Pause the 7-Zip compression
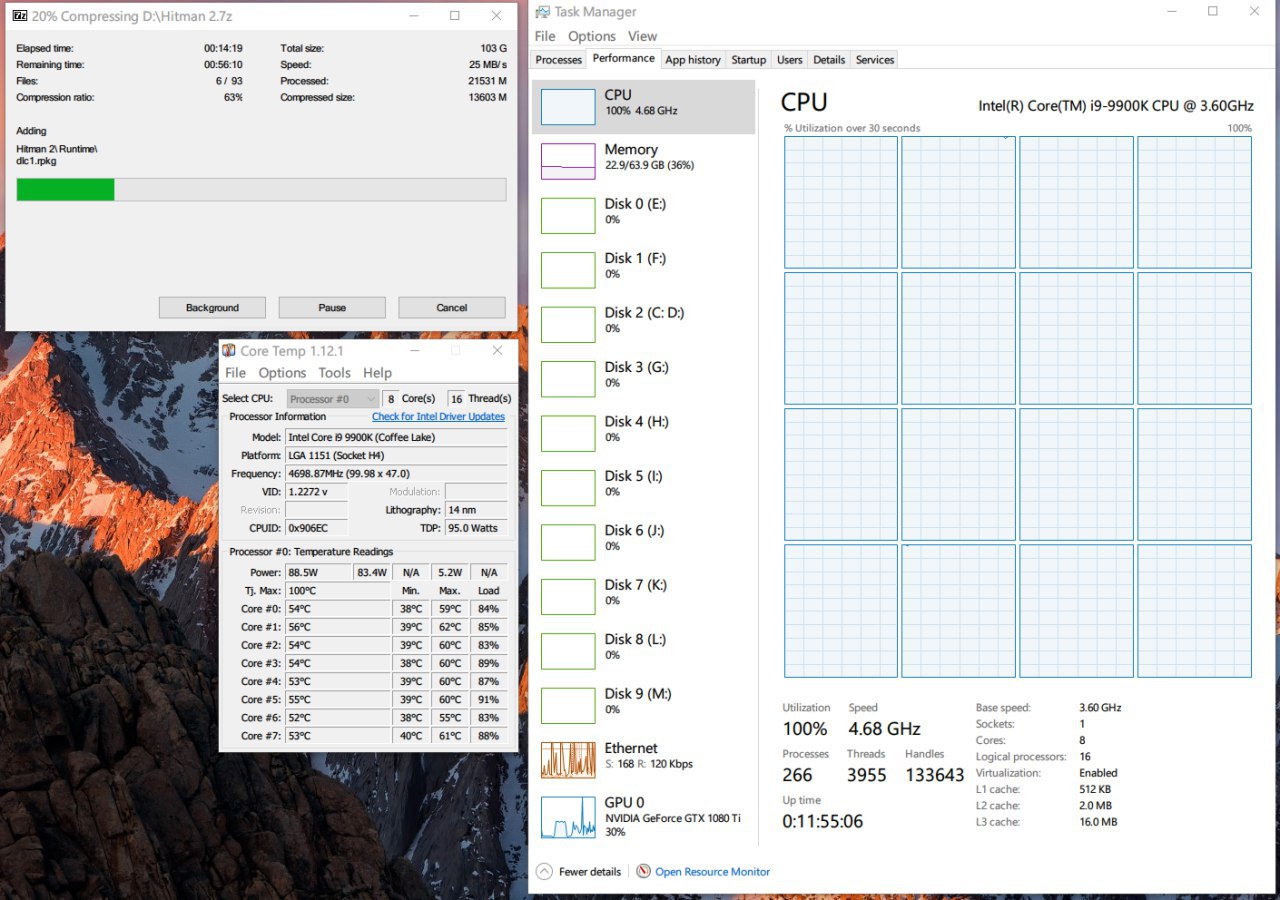 [332, 308]
